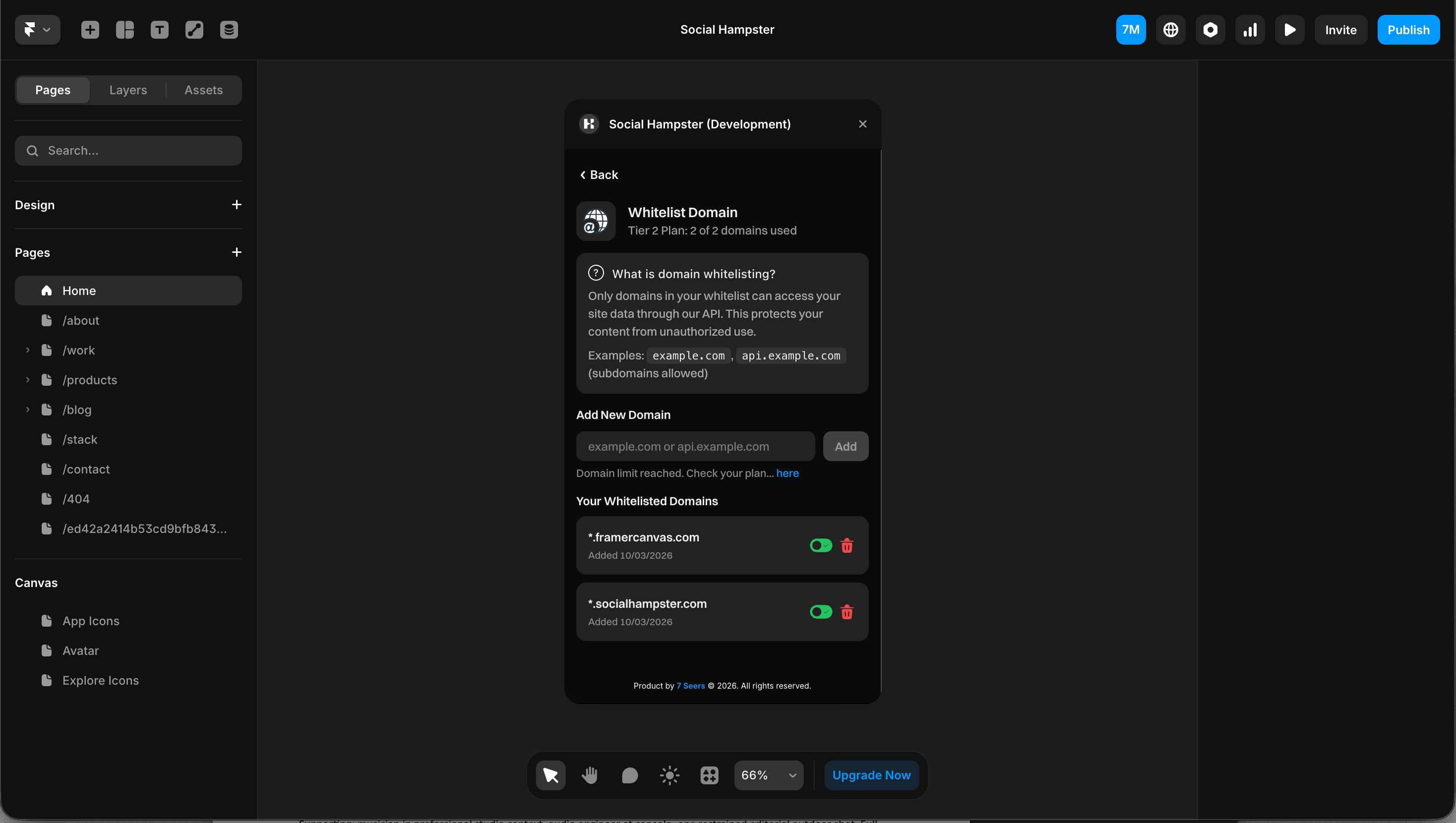This screenshot has height=823, width=1456.
Task: Open the analytics bar chart icon
Action: [1250, 29]
